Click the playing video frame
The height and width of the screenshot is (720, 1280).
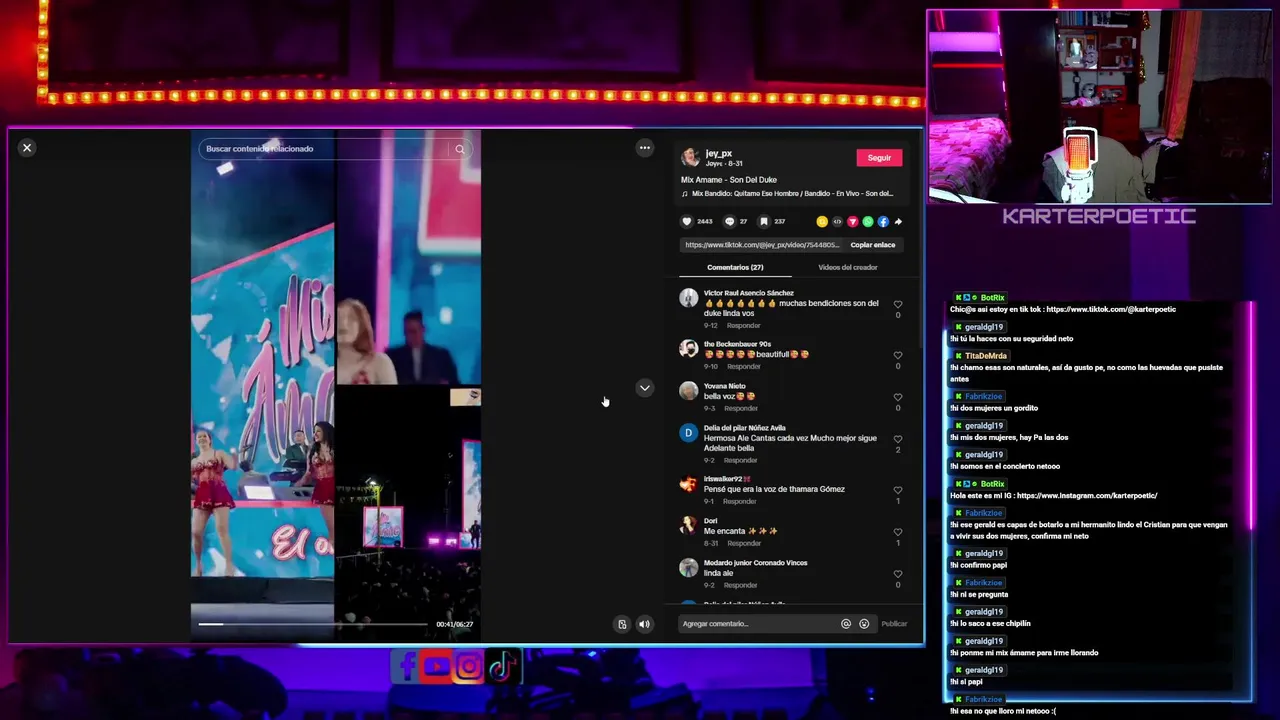(x=336, y=385)
